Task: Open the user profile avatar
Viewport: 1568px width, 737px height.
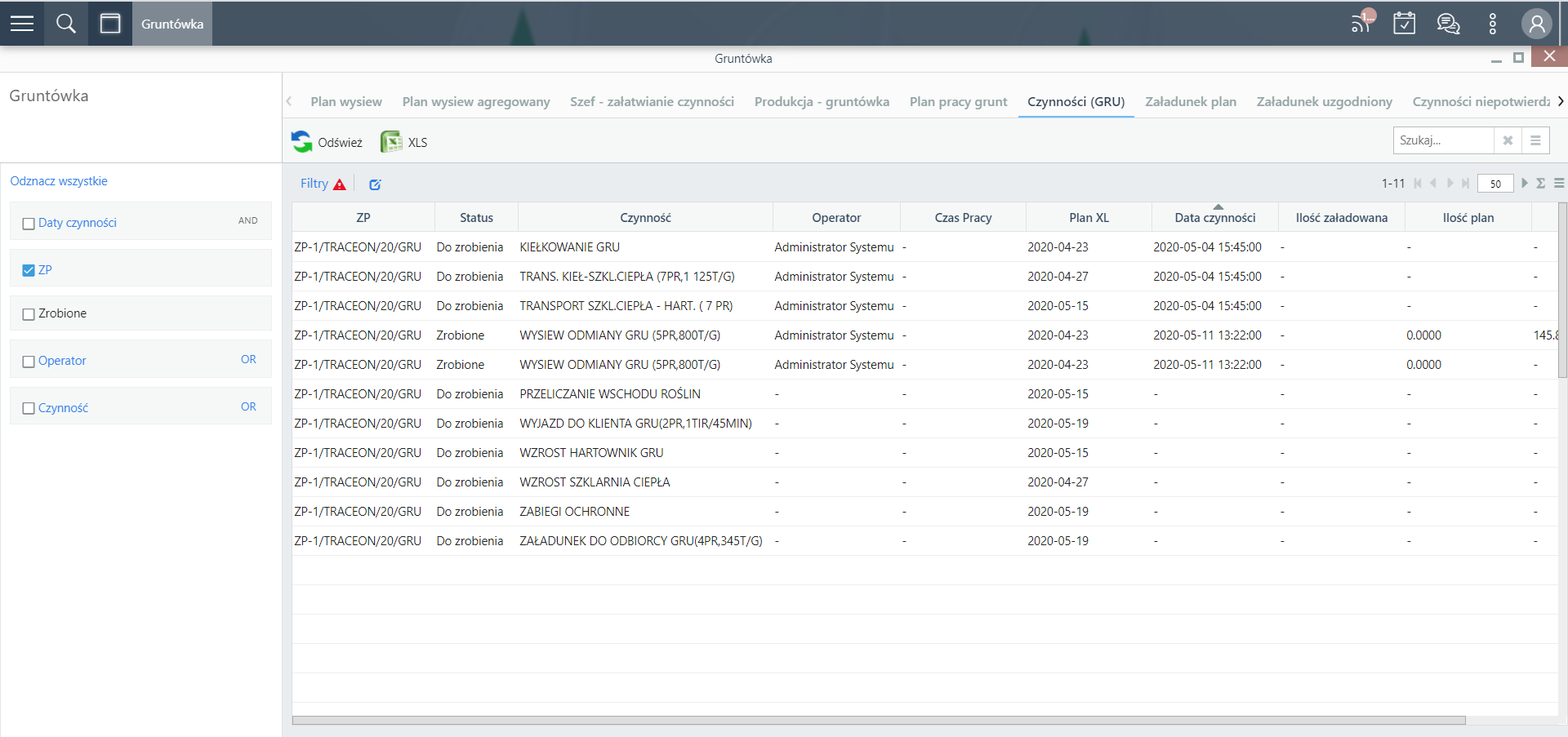Action: [1536, 24]
